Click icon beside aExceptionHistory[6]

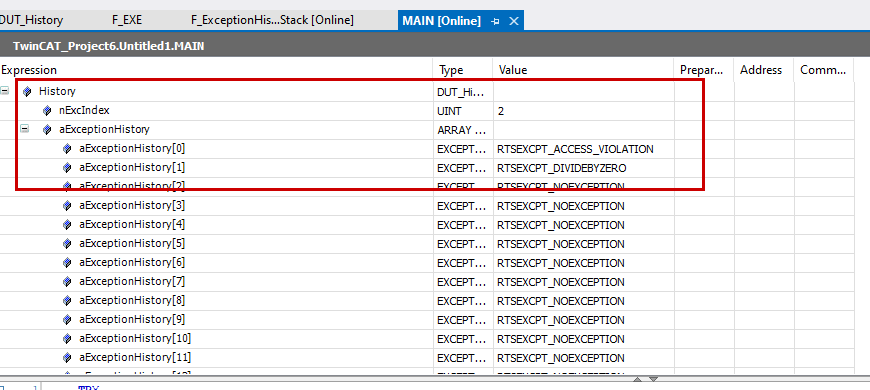click(67, 262)
